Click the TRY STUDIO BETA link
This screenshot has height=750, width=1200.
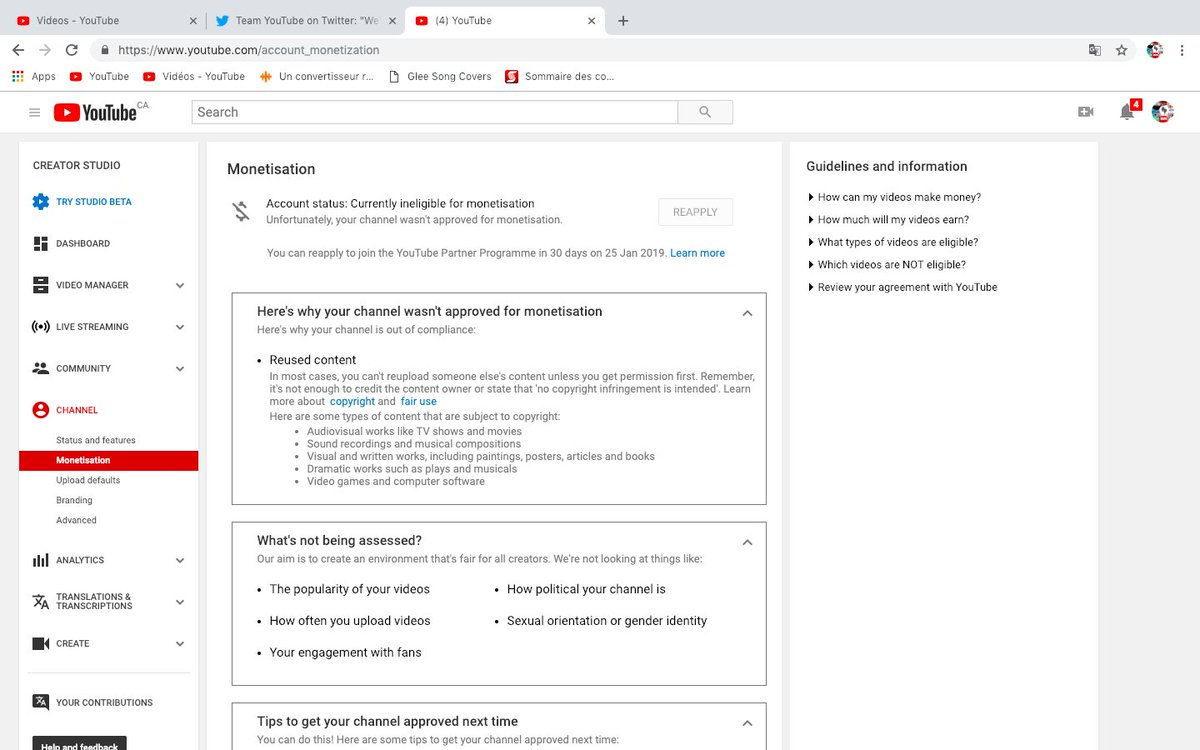coord(94,202)
